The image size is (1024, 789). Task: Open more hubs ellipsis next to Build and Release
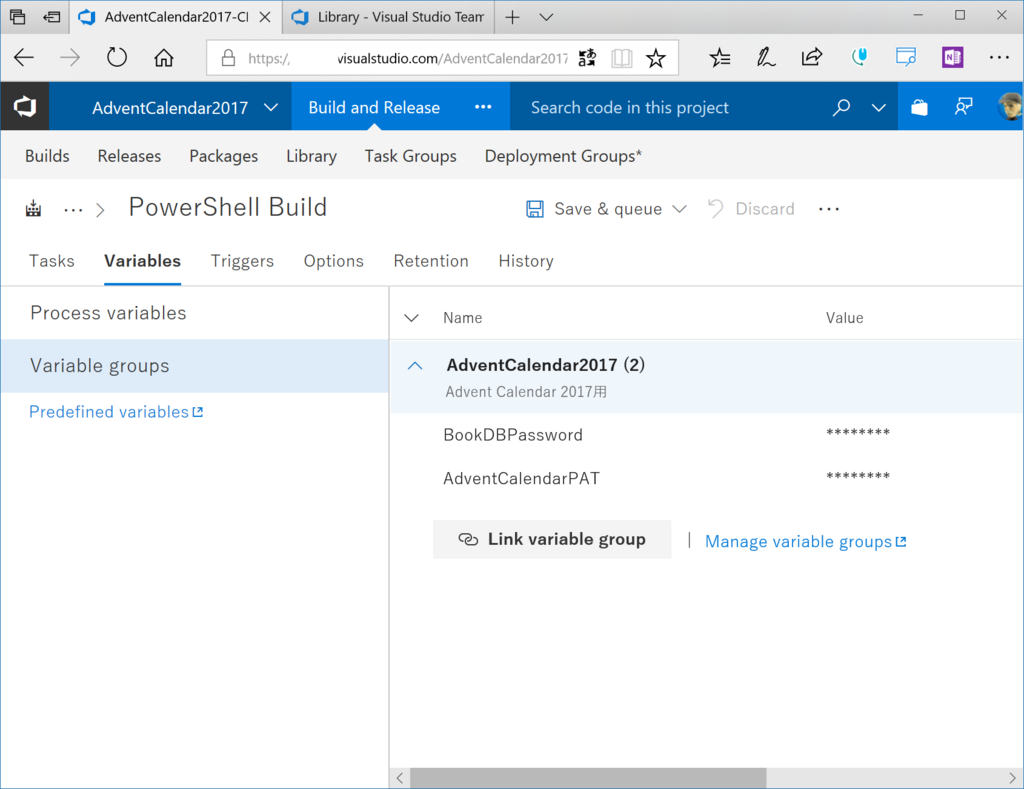coord(483,107)
